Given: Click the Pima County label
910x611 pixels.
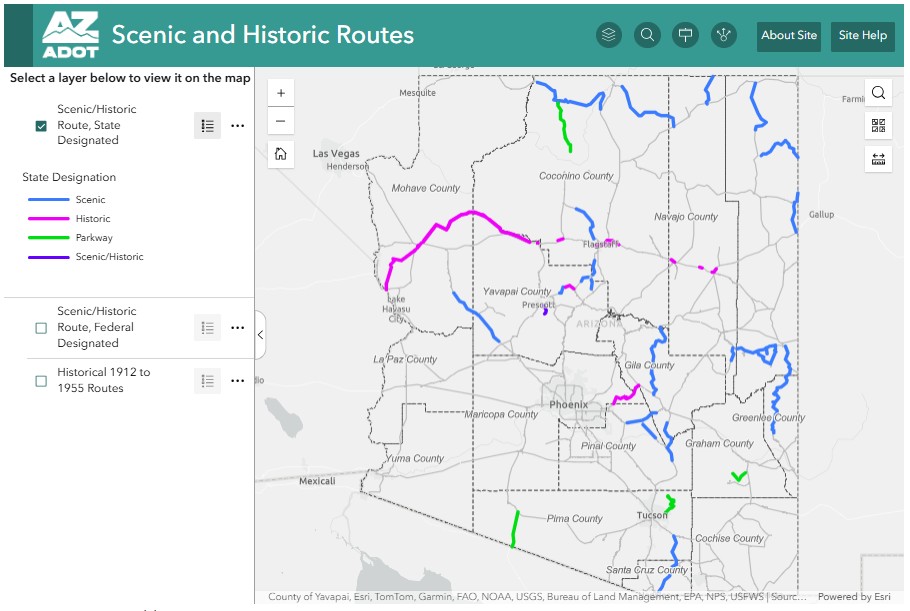Looking at the screenshot, I should [575, 518].
